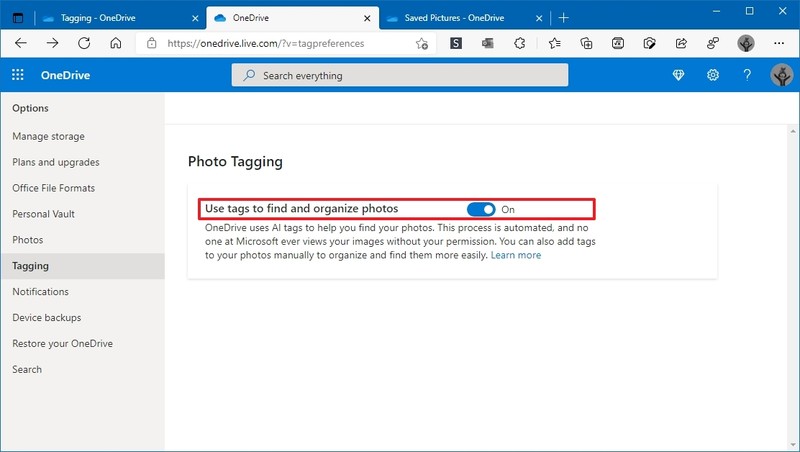Image resolution: width=800 pixels, height=452 pixels.
Task: Open Search options in sidebar
Action: [27, 369]
